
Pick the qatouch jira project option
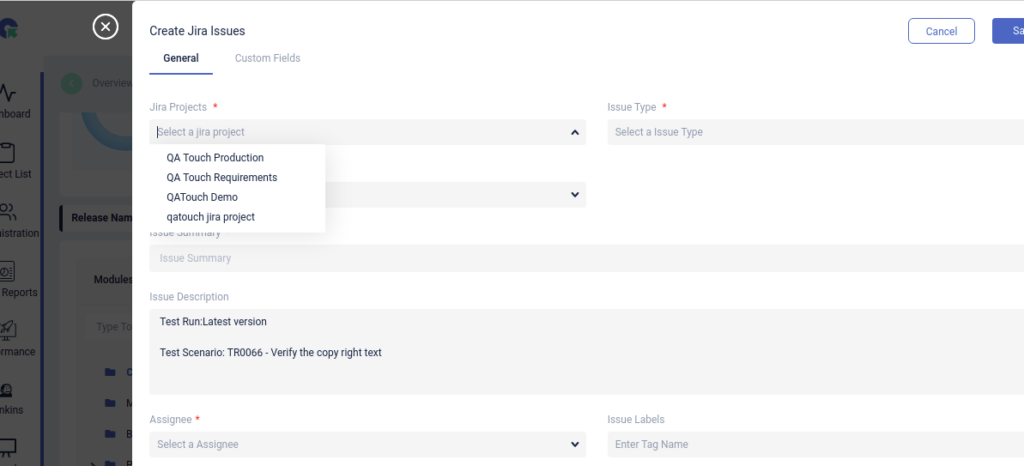click(x=211, y=217)
